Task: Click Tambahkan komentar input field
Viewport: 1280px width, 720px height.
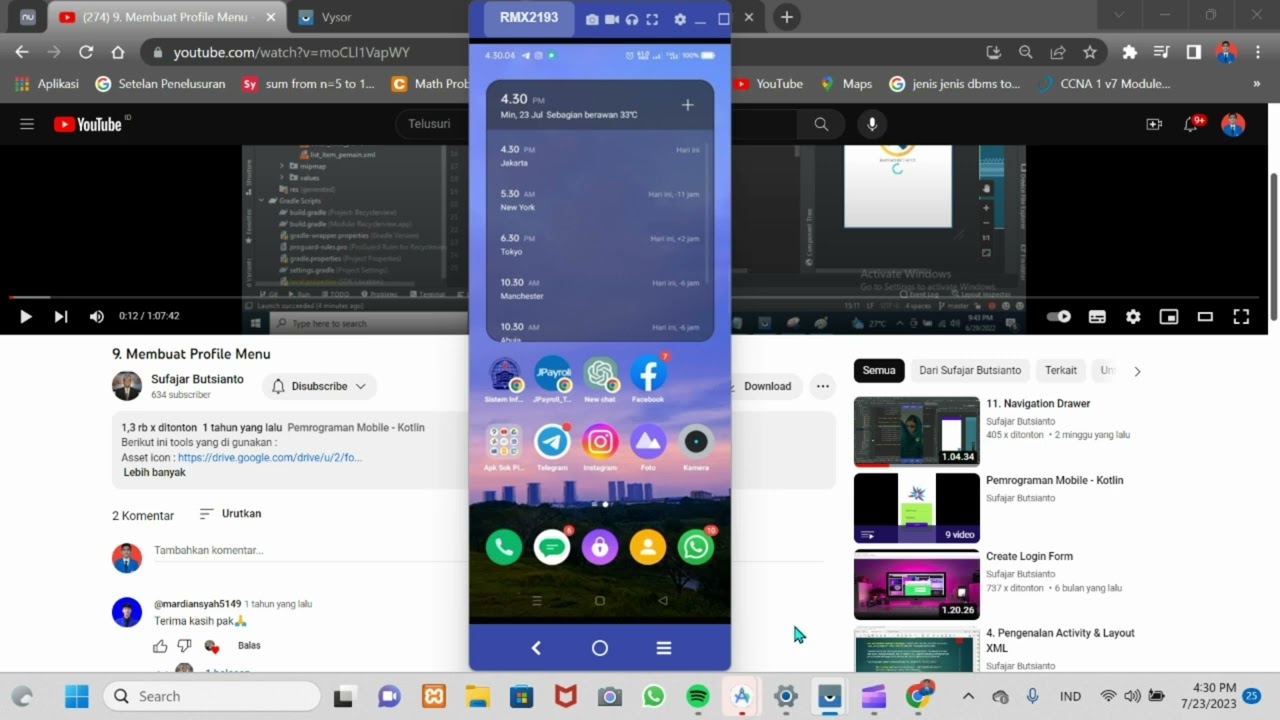Action: pyautogui.click(x=488, y=550)
